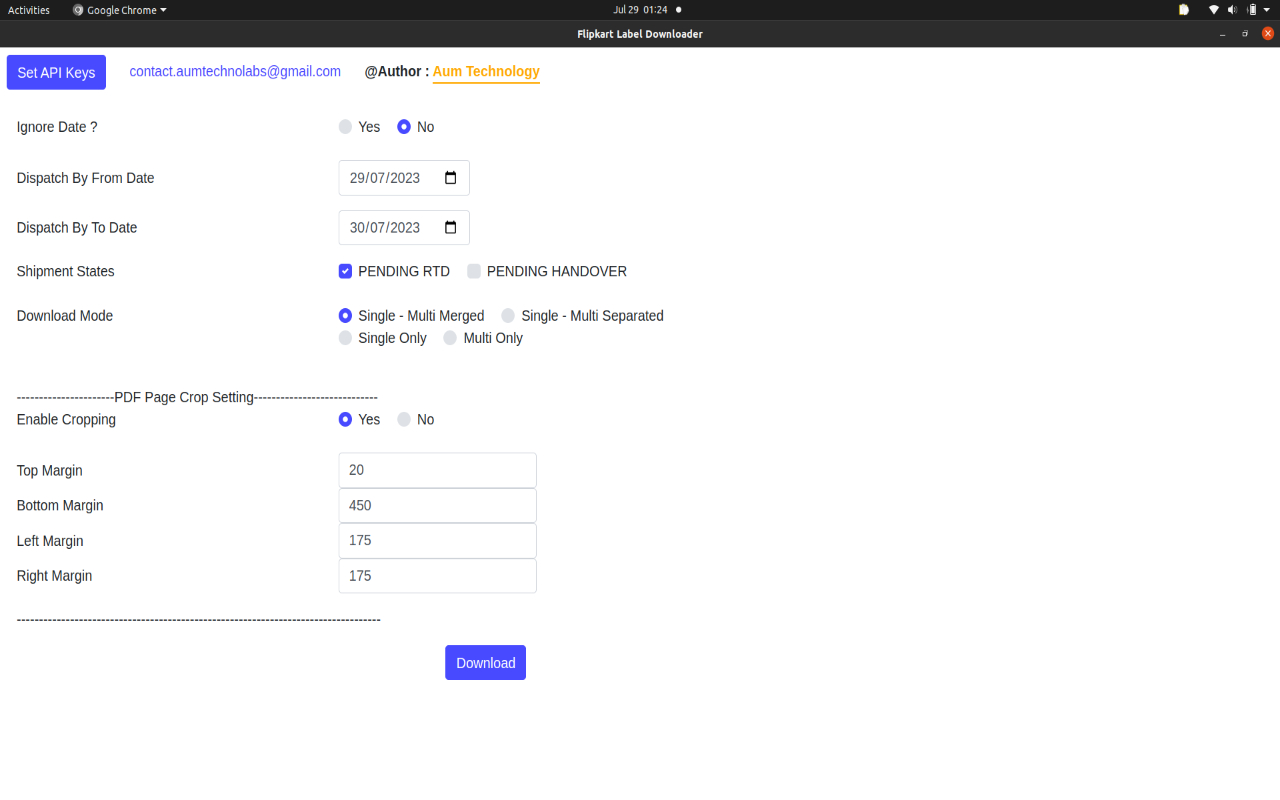Screen dimensions: 1280x800
Task: Choose Single Only download mode
Action: coord(346,338)
